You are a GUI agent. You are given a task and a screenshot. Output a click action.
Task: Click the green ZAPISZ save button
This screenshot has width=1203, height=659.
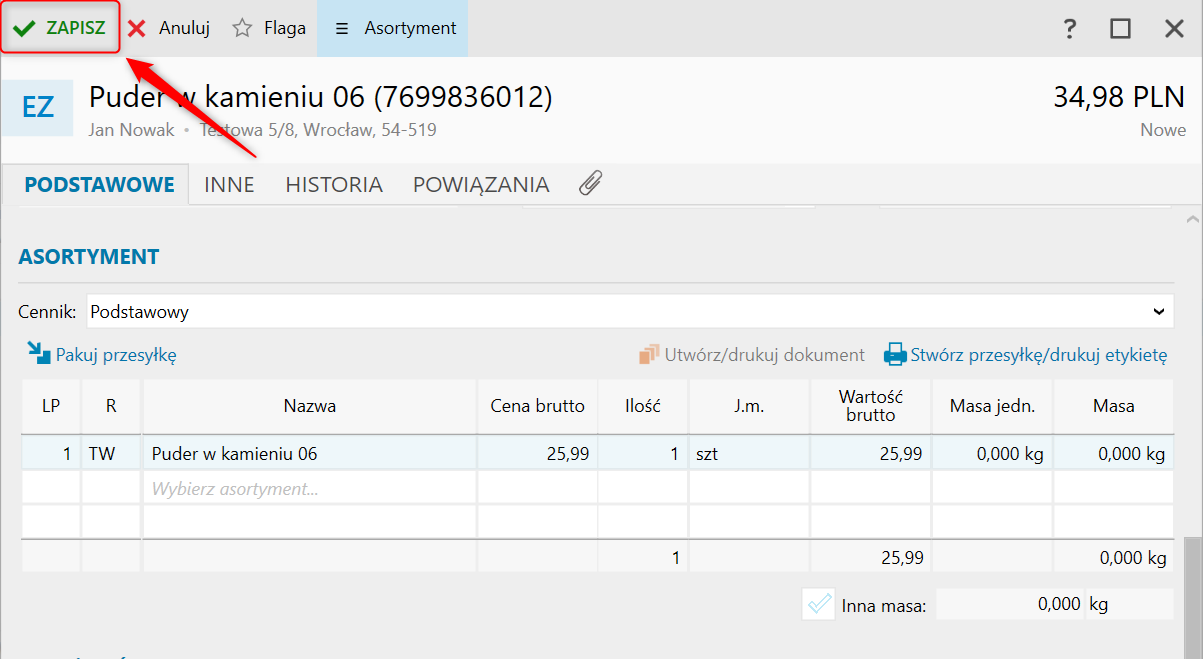pyautogui.click(x=61, y=28)
